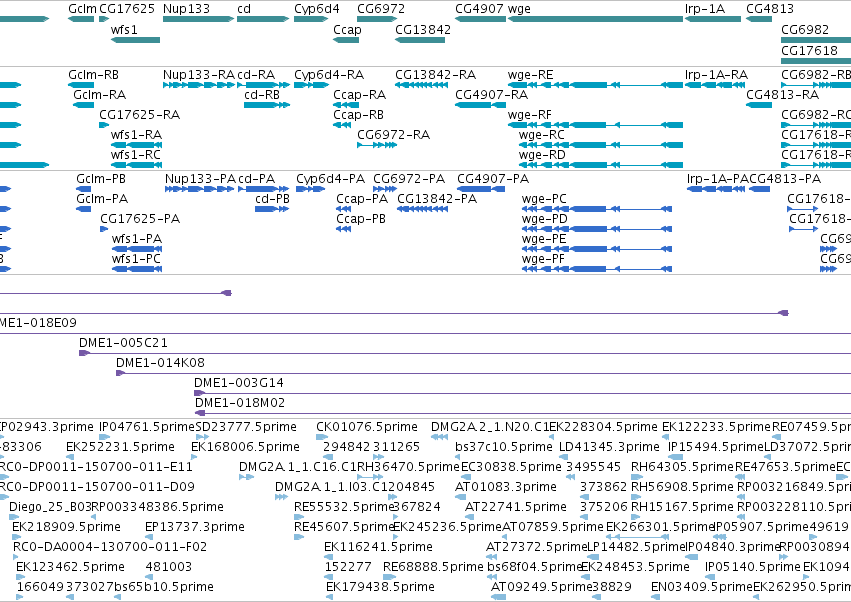The image size is (851, 602).
Task: Select the cd-PB protein label
Action: pyautogui.click(x=272, y=199)
